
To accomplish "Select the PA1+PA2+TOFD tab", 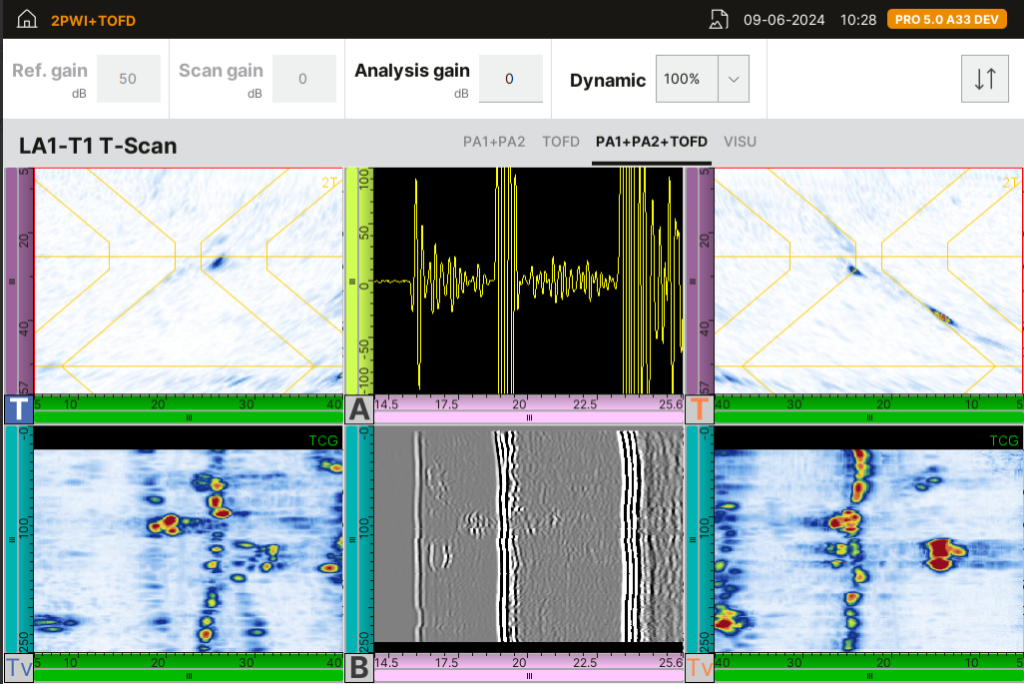I will tap(651, 142).
